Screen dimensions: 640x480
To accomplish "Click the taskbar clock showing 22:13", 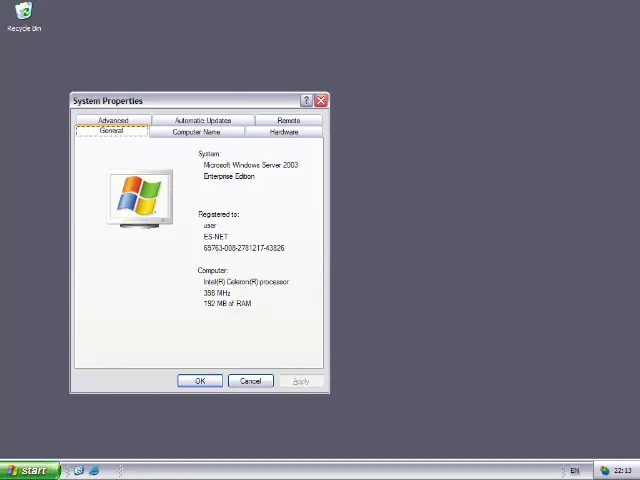I will point(623,471).
